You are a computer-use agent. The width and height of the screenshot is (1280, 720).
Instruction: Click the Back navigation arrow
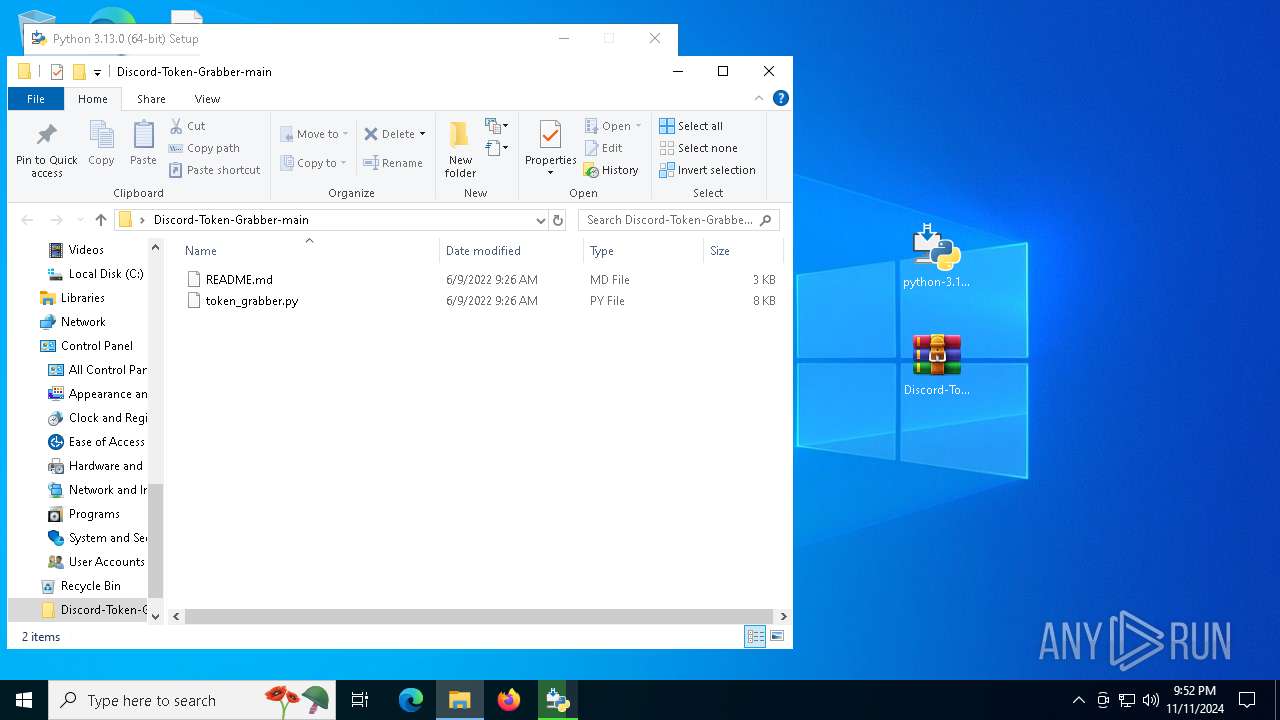[x=27, y=220]
